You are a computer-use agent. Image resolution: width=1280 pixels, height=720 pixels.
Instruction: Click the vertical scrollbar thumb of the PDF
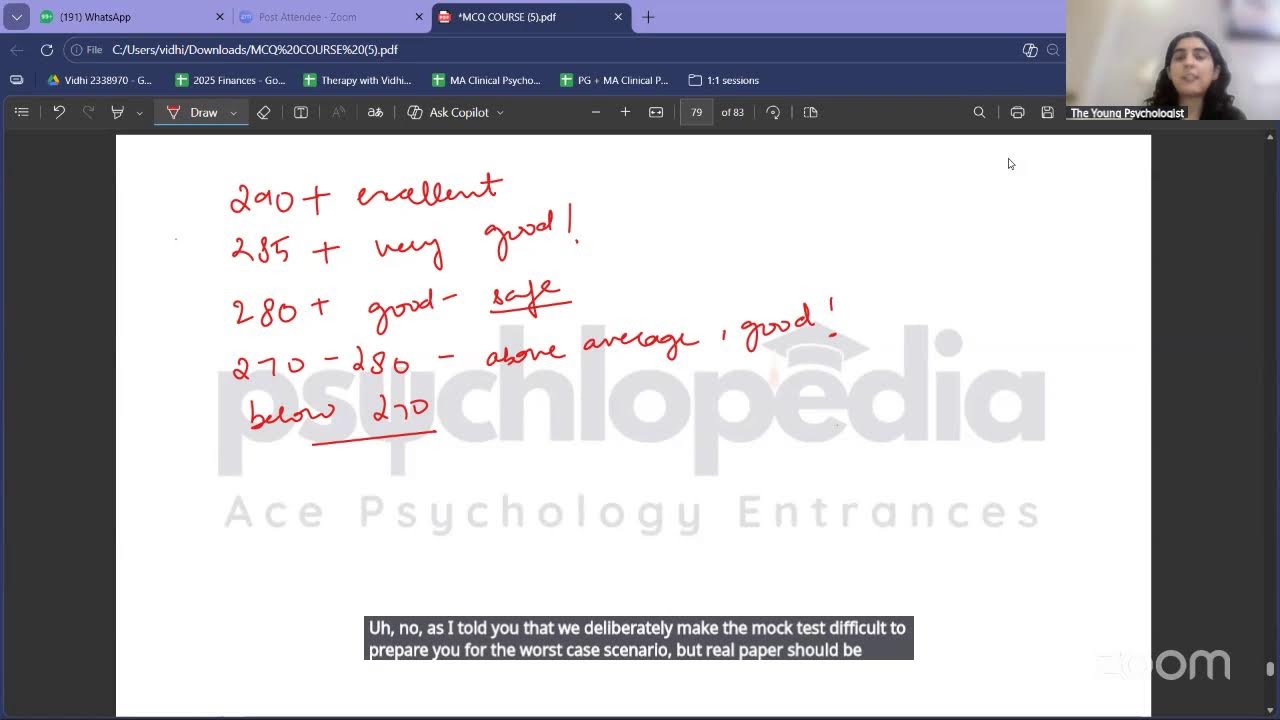point(1270,669)
